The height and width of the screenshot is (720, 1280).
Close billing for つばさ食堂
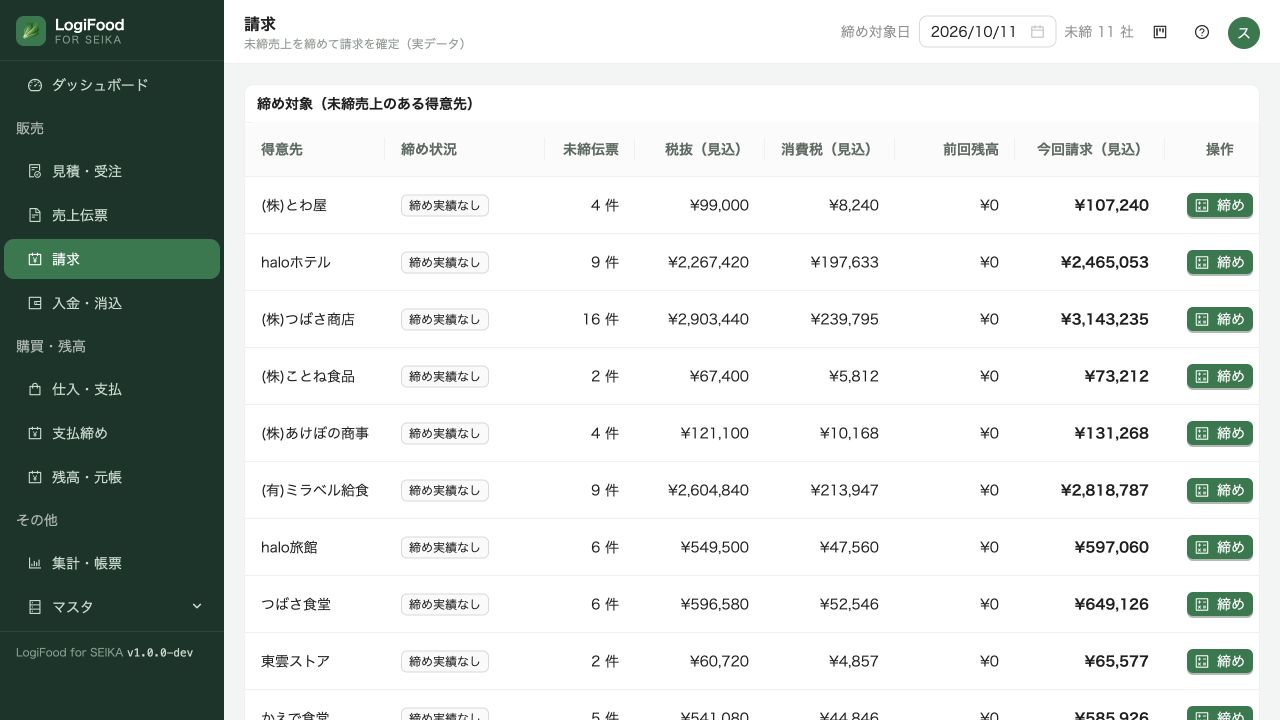click(x=1220, y=604)
